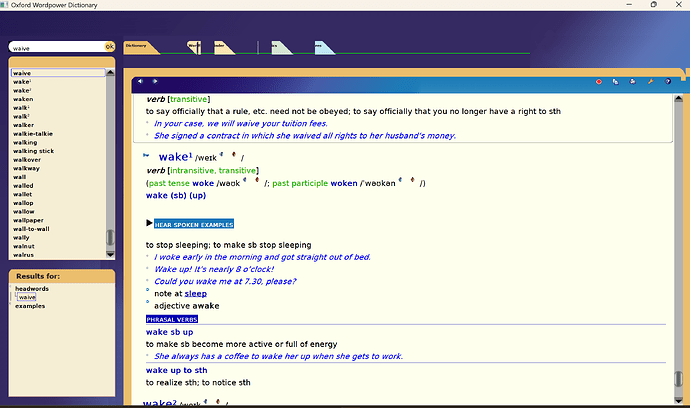Click the search field containing waive
Viewport: 690px width, 408px height.
tap(57, 48)
